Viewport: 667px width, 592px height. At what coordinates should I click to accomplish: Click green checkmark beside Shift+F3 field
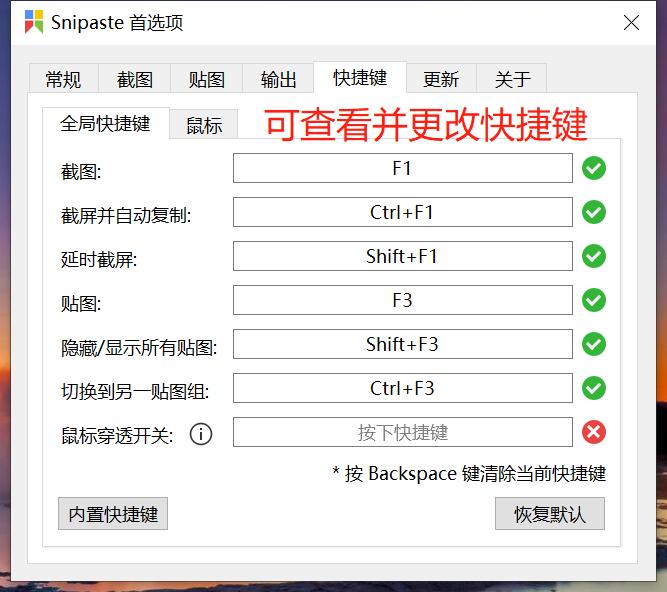pos(594,344)
